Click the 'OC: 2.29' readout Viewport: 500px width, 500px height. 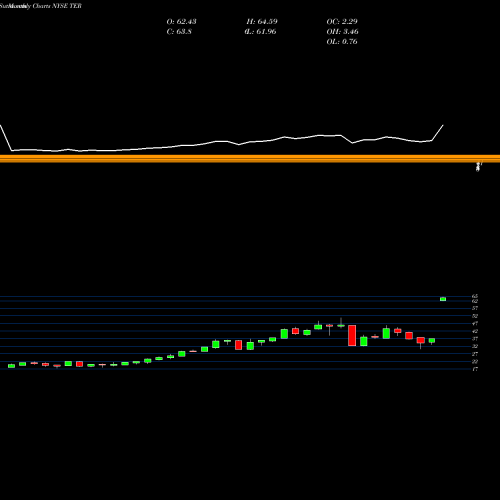[342, 22]
